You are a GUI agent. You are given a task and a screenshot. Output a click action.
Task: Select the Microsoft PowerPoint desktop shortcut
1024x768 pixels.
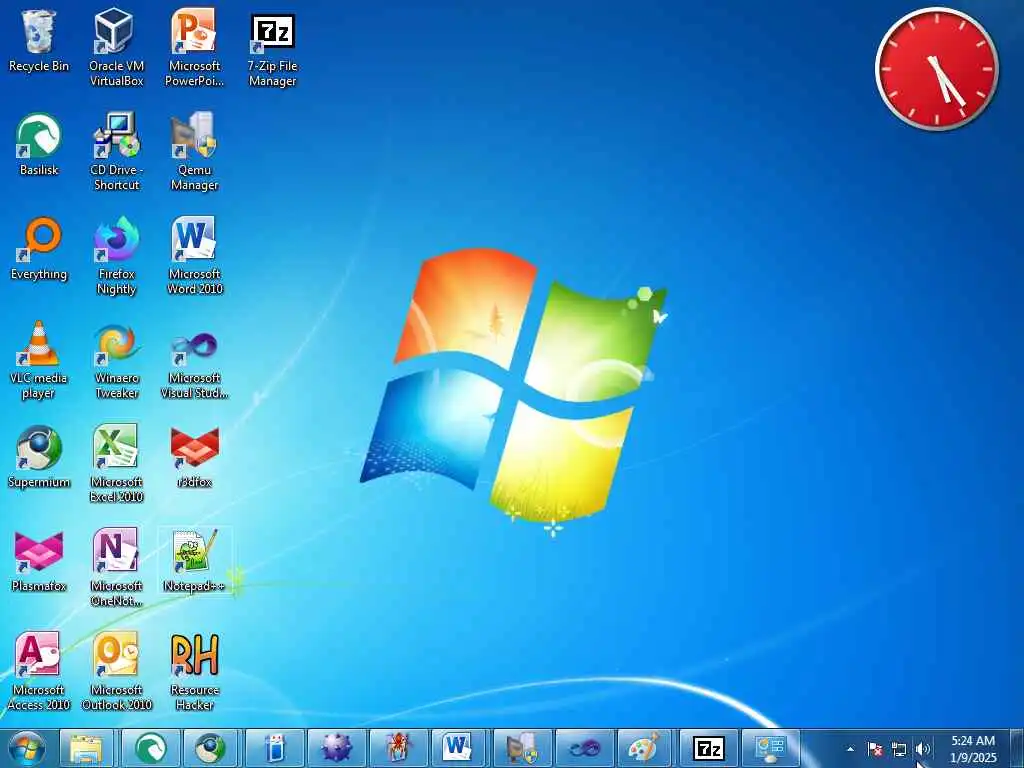tap(194, 47)
